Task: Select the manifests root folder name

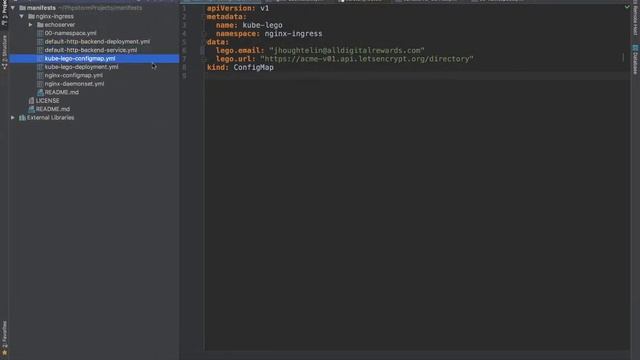Action: tap(41, 8)
